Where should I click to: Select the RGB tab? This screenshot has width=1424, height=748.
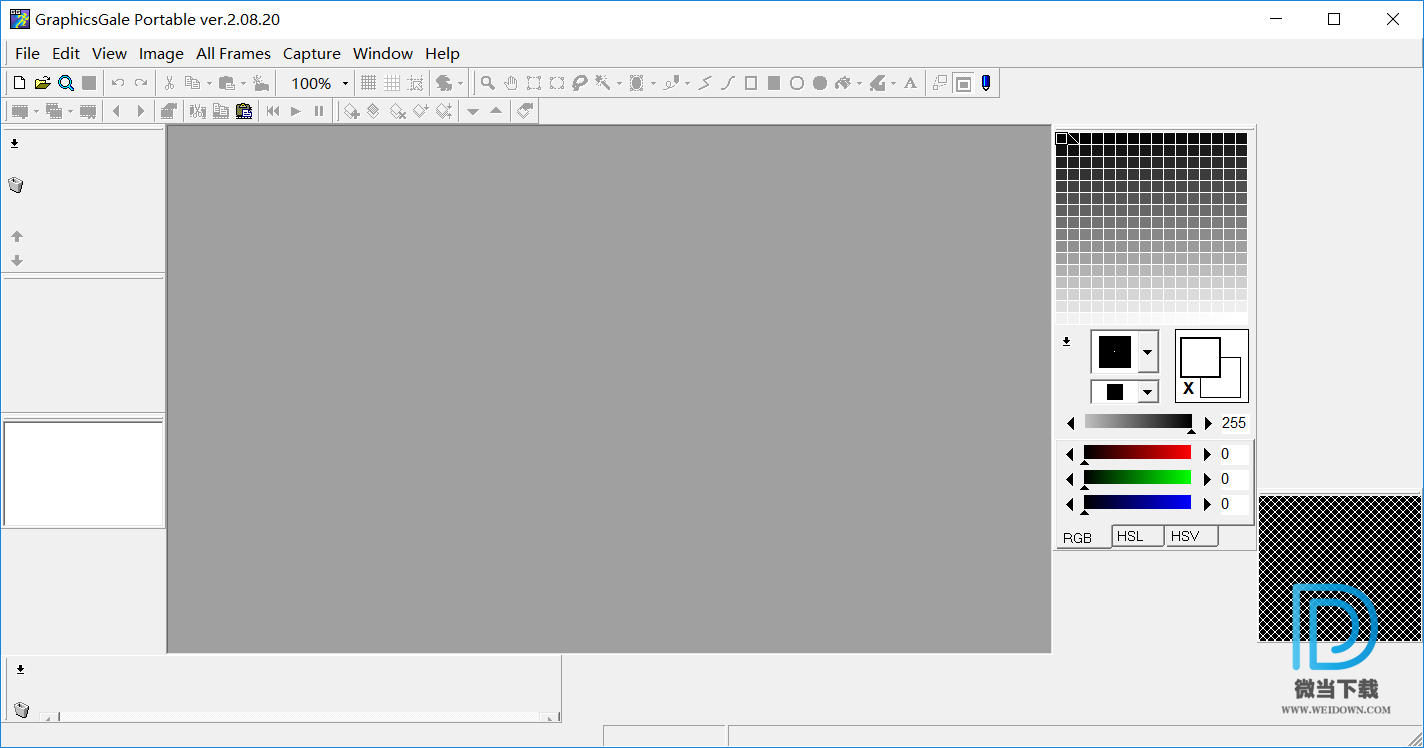pos(1083,537)
